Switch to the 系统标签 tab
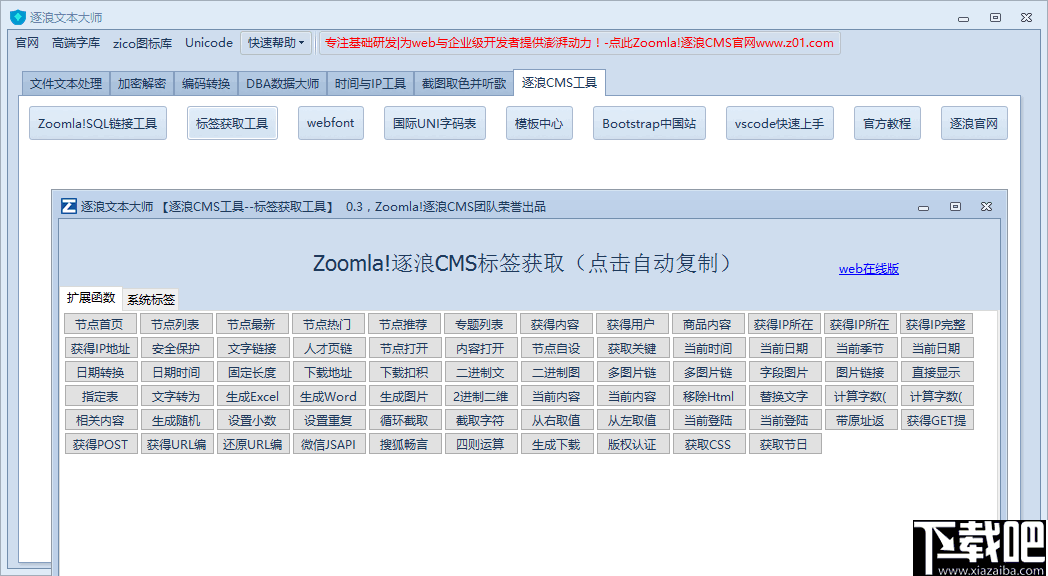This screenshot has height=576, width=1048. click(151, 299)
